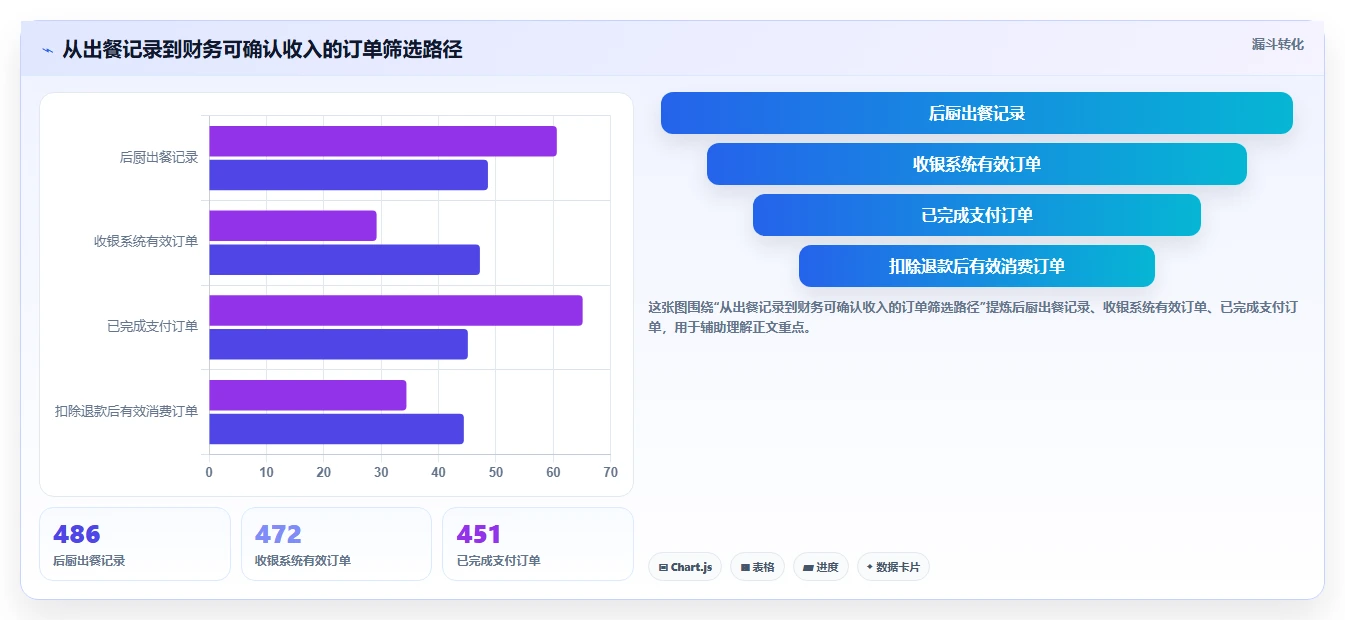Click the chart axis label 扣除退款后有效消费订单
Viewport: 1345px width, 620px height.
pyautogui.click(x=127, y=411)
